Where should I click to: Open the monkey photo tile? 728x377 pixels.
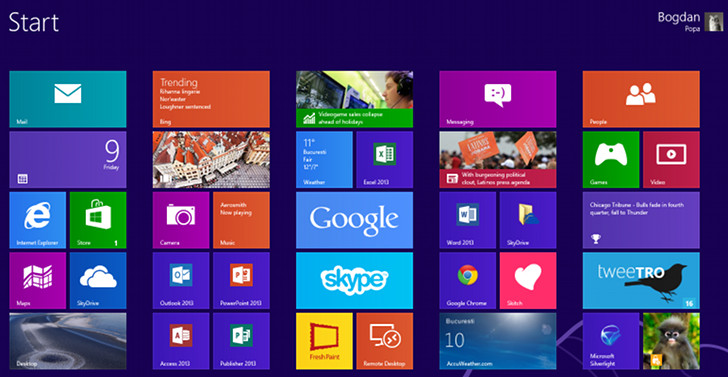(x=671, y=341)
